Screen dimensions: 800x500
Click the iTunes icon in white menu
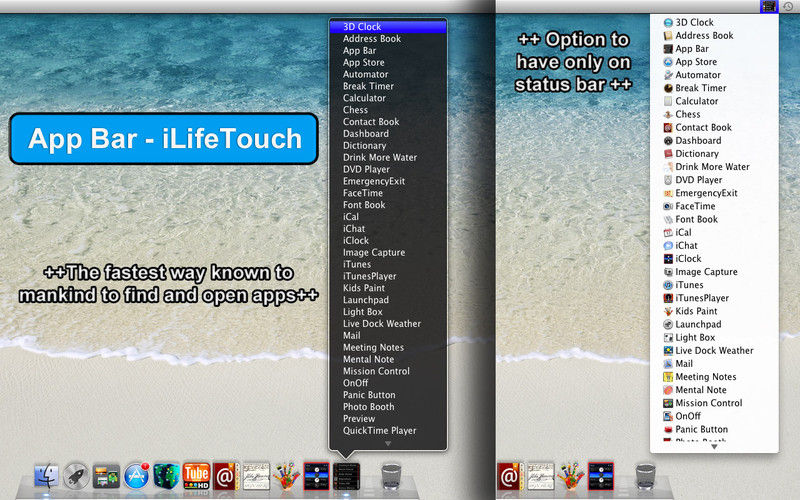coord(668,285)
